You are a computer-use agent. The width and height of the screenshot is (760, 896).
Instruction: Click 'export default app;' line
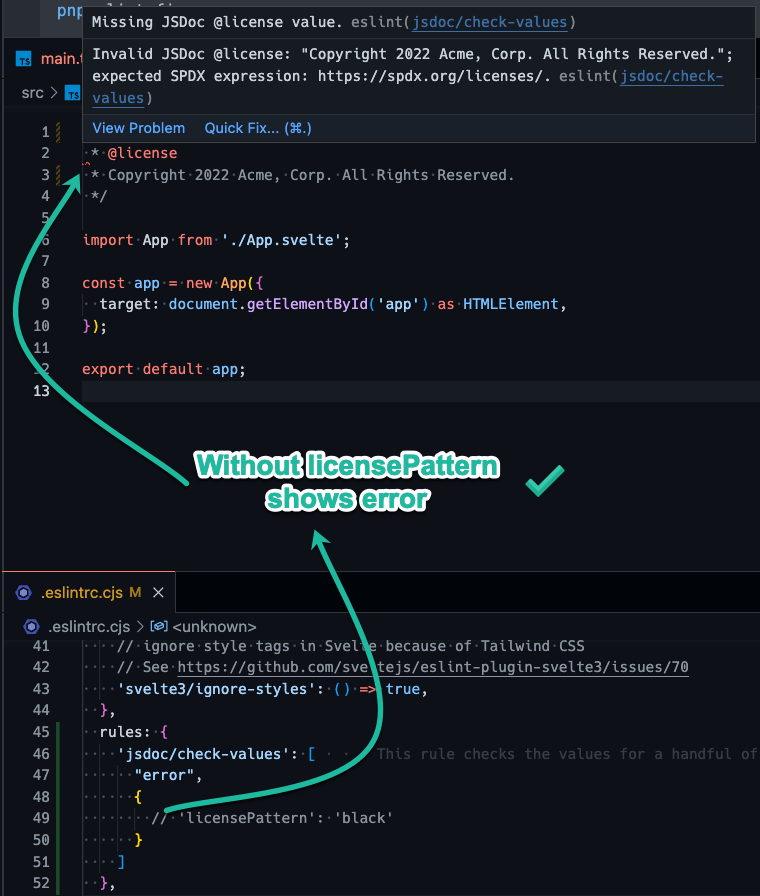(x=163, y=369)
